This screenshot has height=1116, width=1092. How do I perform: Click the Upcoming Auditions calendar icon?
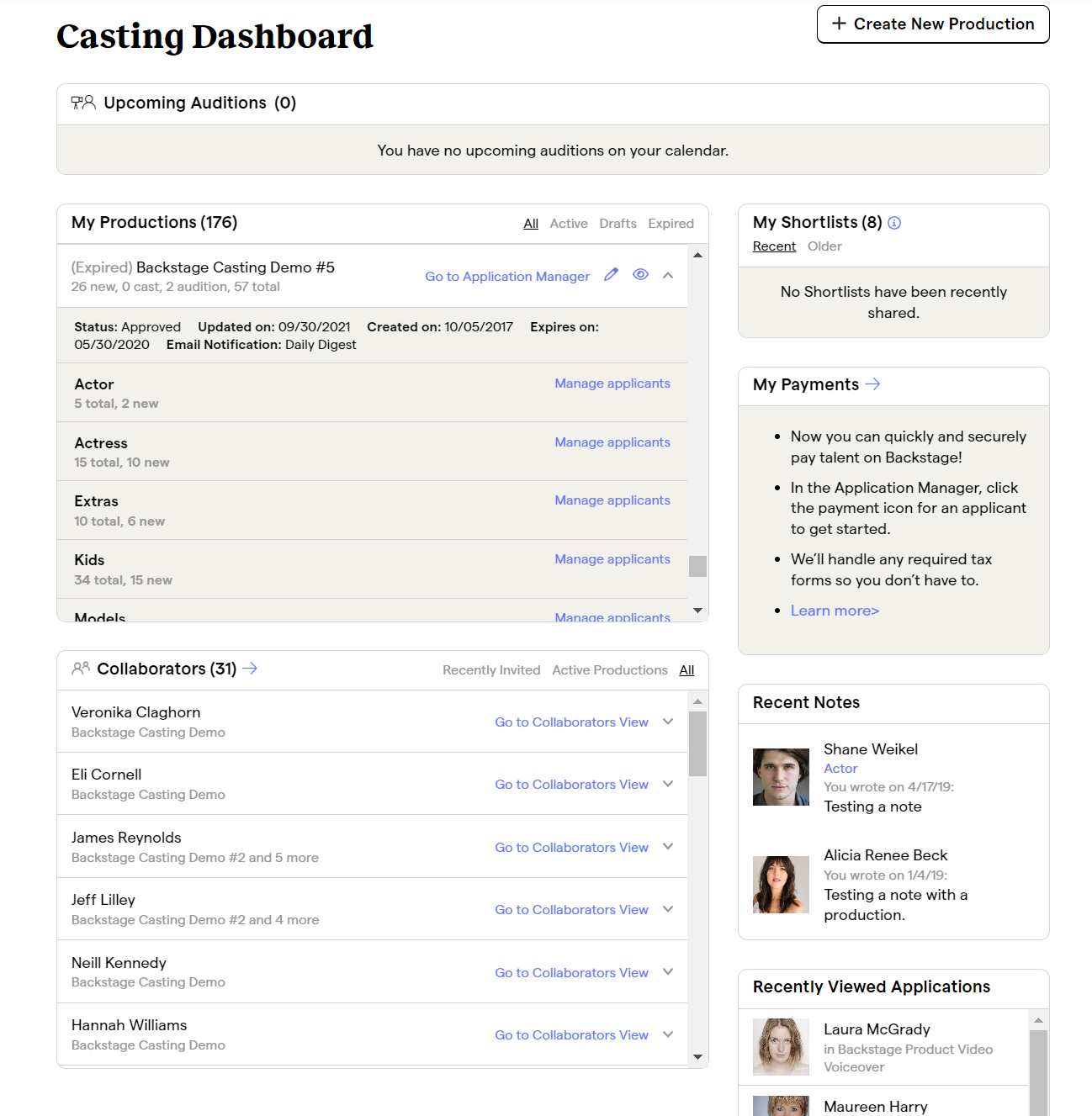pos(82,103)
